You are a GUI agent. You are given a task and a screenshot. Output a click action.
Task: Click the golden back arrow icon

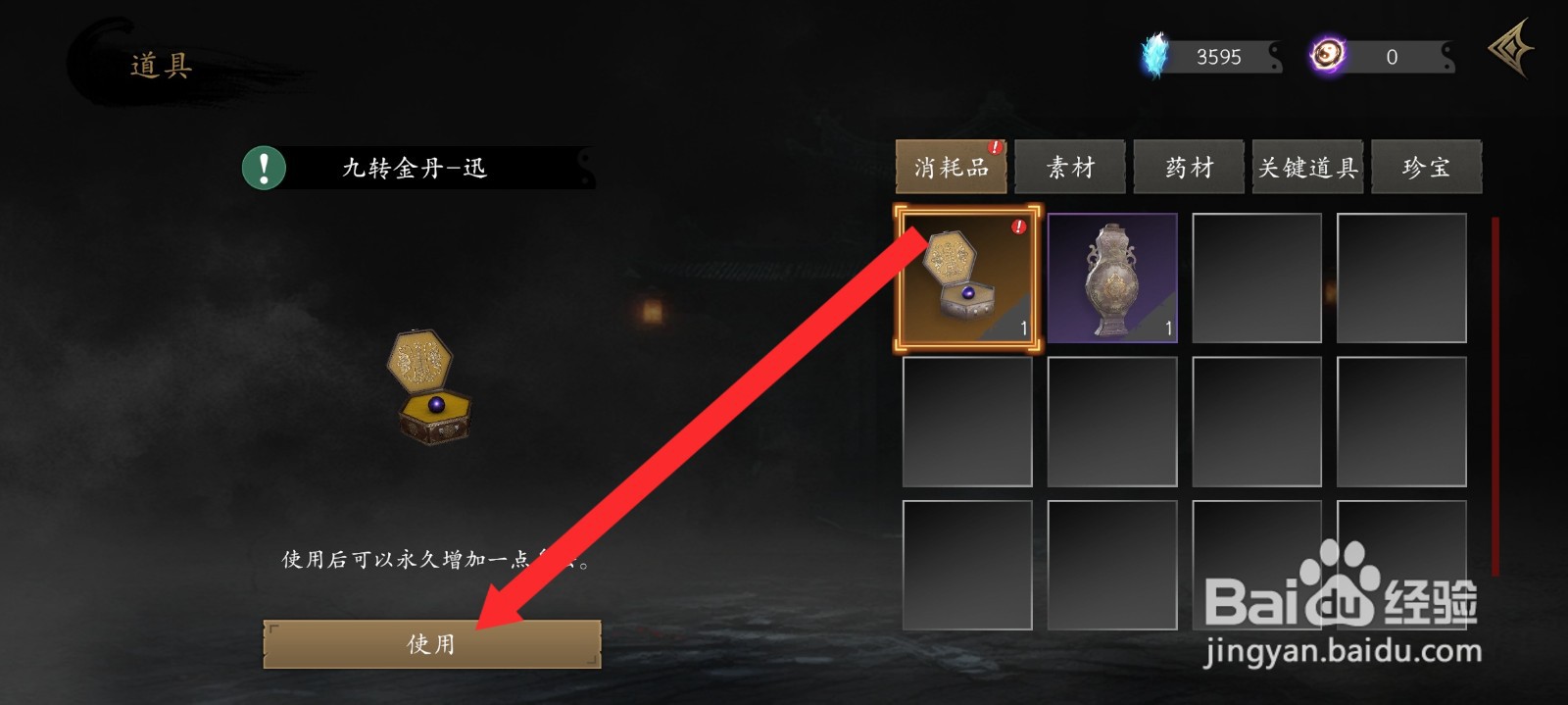pos(1511,47)
